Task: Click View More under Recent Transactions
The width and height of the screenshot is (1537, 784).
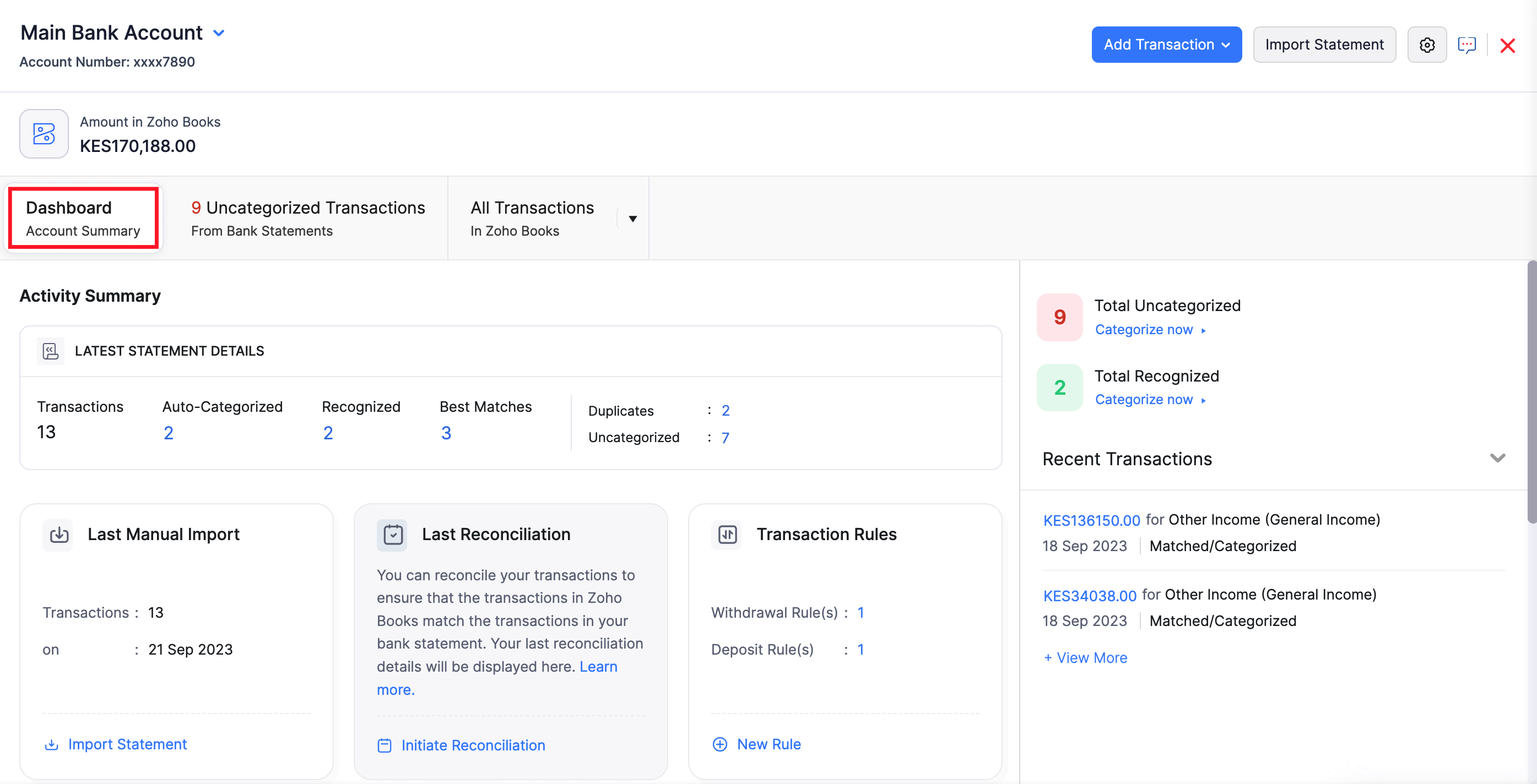Action: [1085, 657]
